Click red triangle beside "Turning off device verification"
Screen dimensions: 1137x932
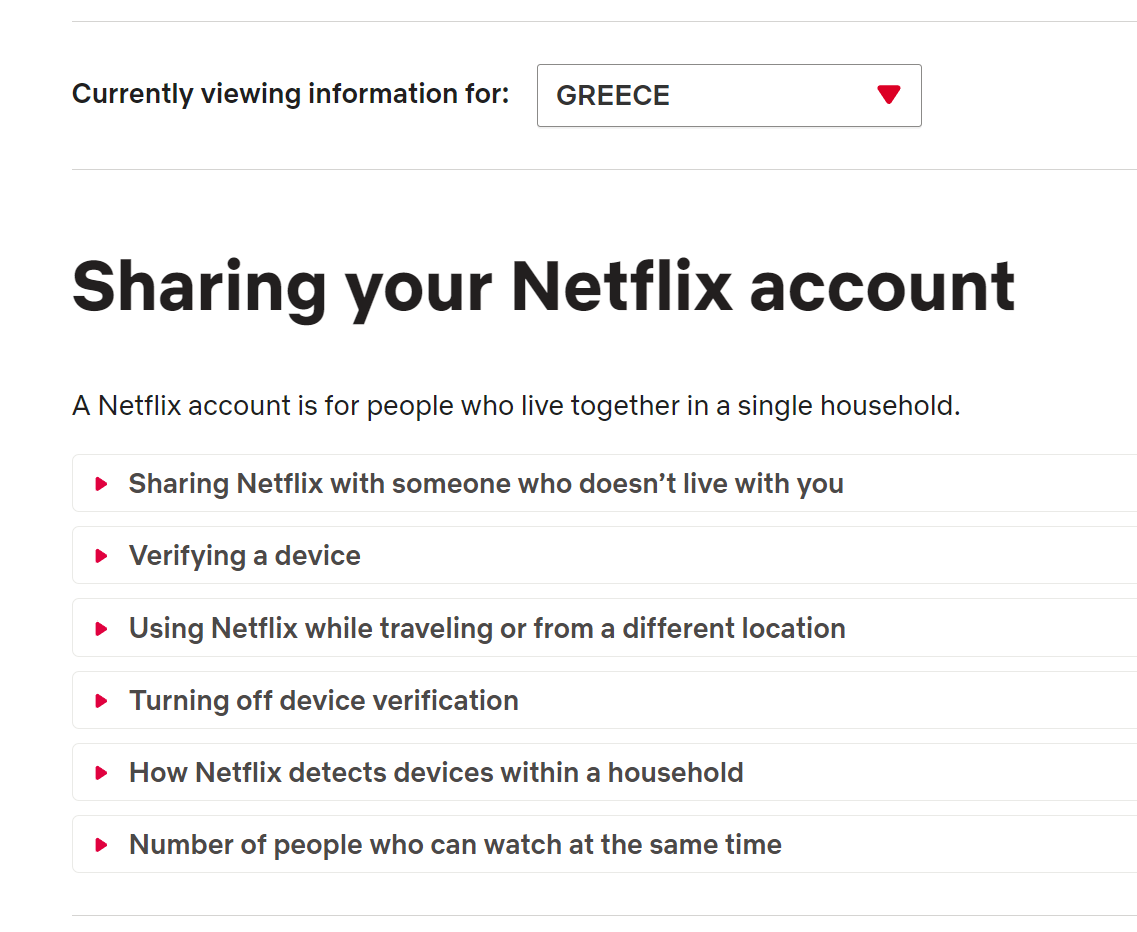coord(102,701)
